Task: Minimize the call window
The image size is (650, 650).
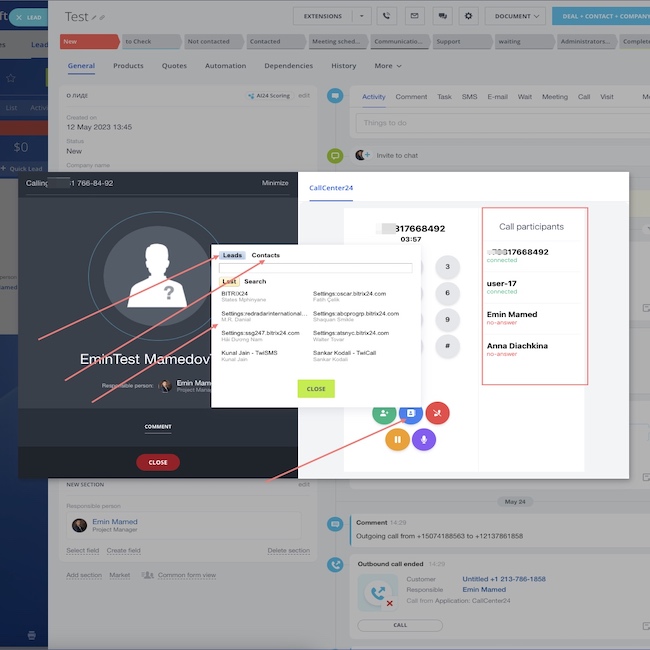Action: click(x=275, y=183)
